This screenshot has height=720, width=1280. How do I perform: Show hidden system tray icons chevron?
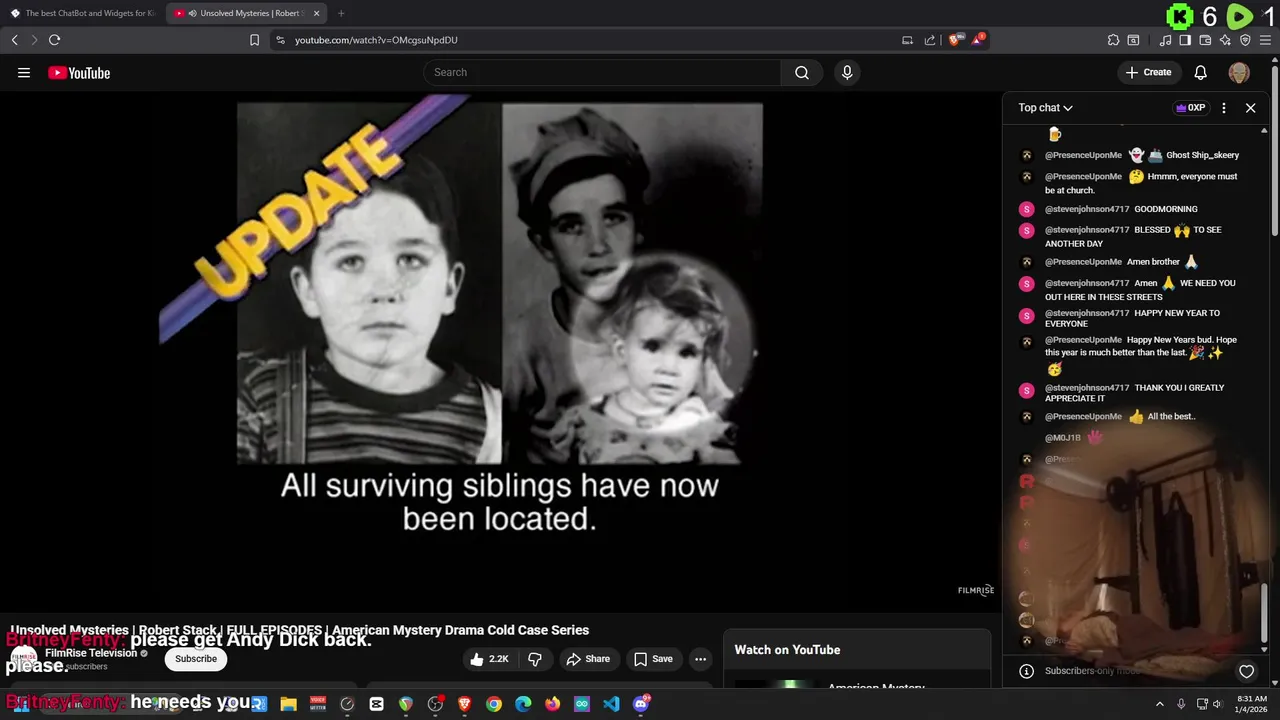coord(1160,704)
